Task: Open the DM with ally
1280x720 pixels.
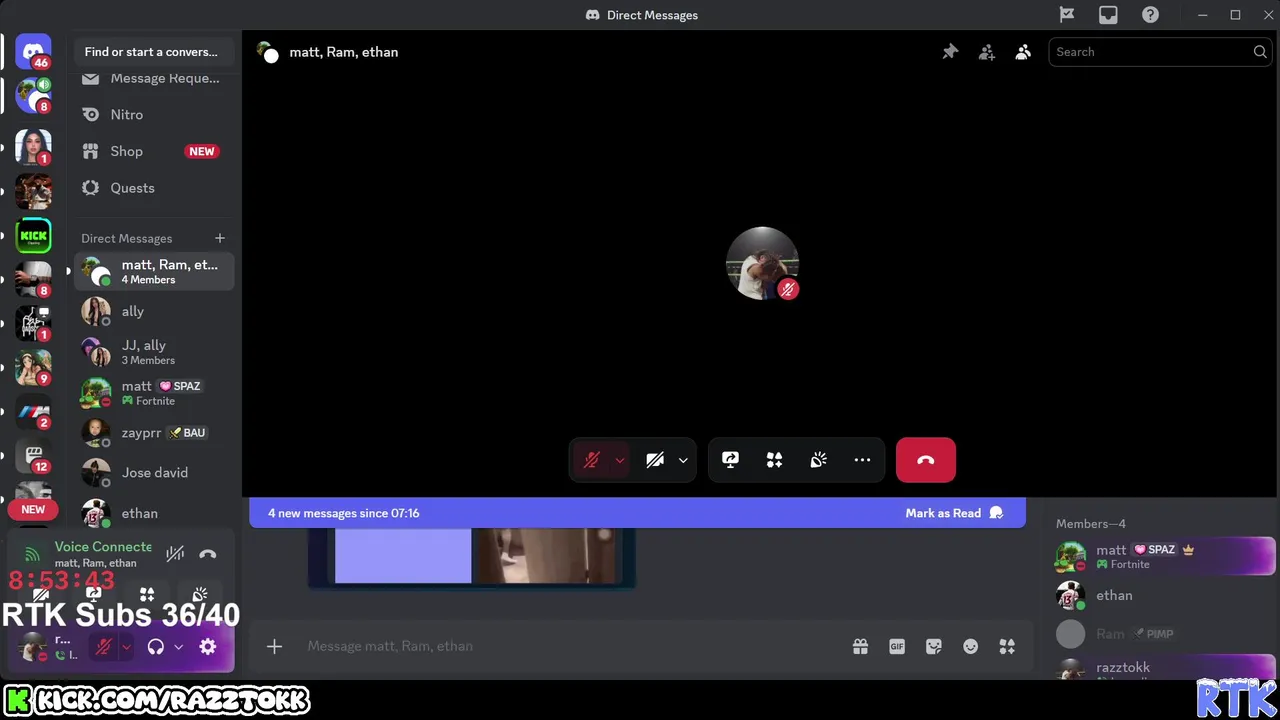Action: click(x=154, y=312)
